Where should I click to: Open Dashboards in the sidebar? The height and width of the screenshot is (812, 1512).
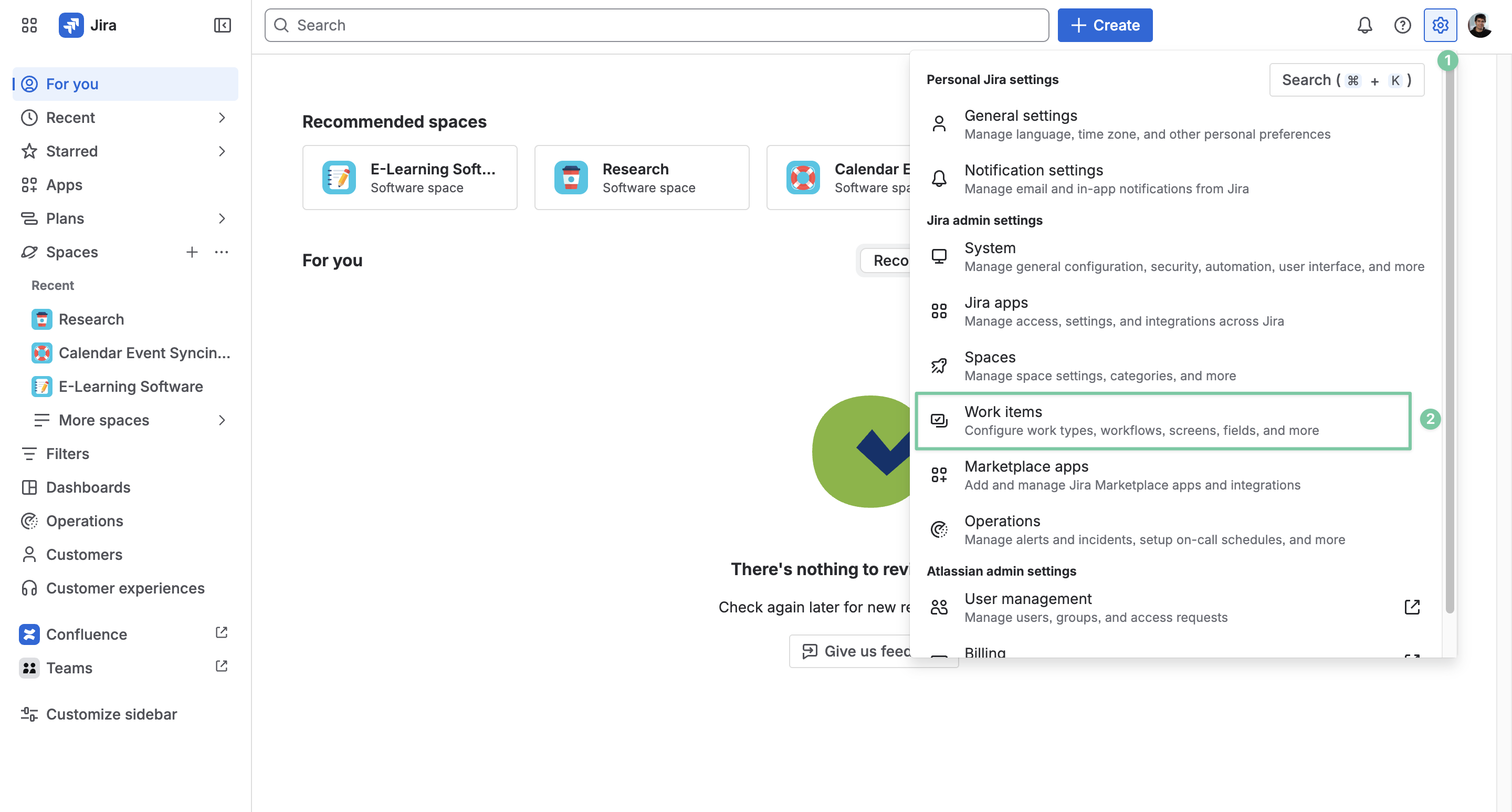125,487
